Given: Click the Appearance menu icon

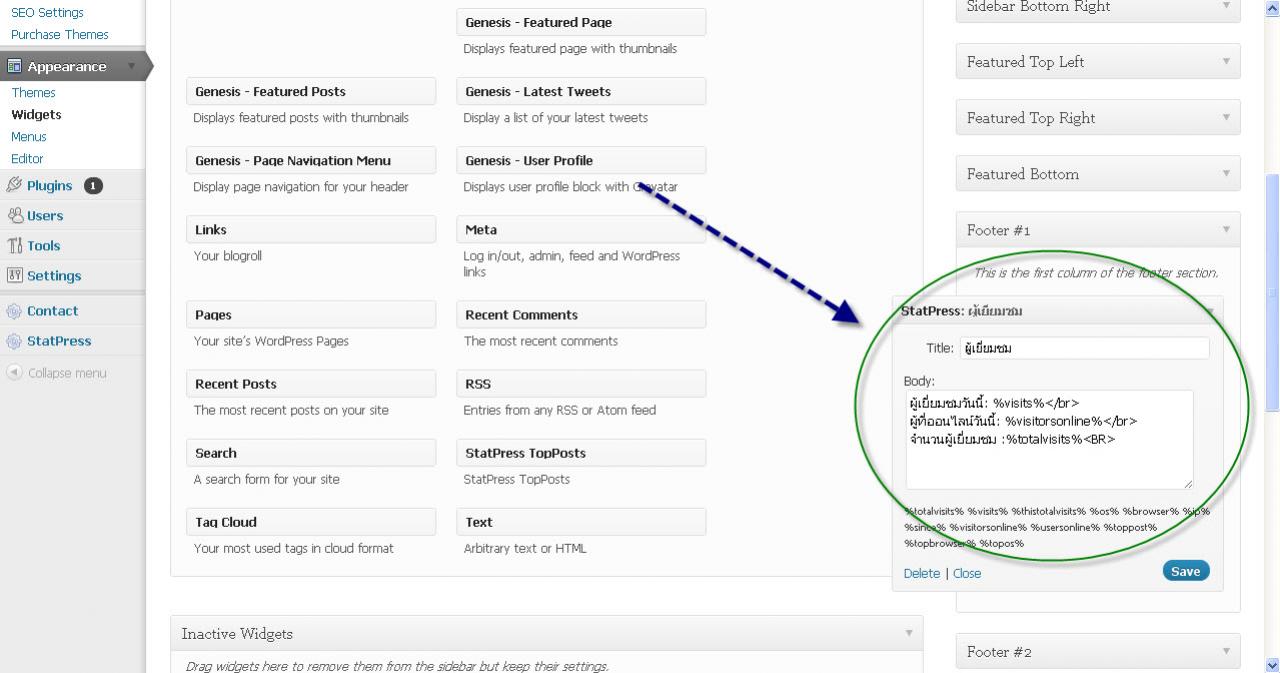Looking at the screenshot, I should point(14,67).
